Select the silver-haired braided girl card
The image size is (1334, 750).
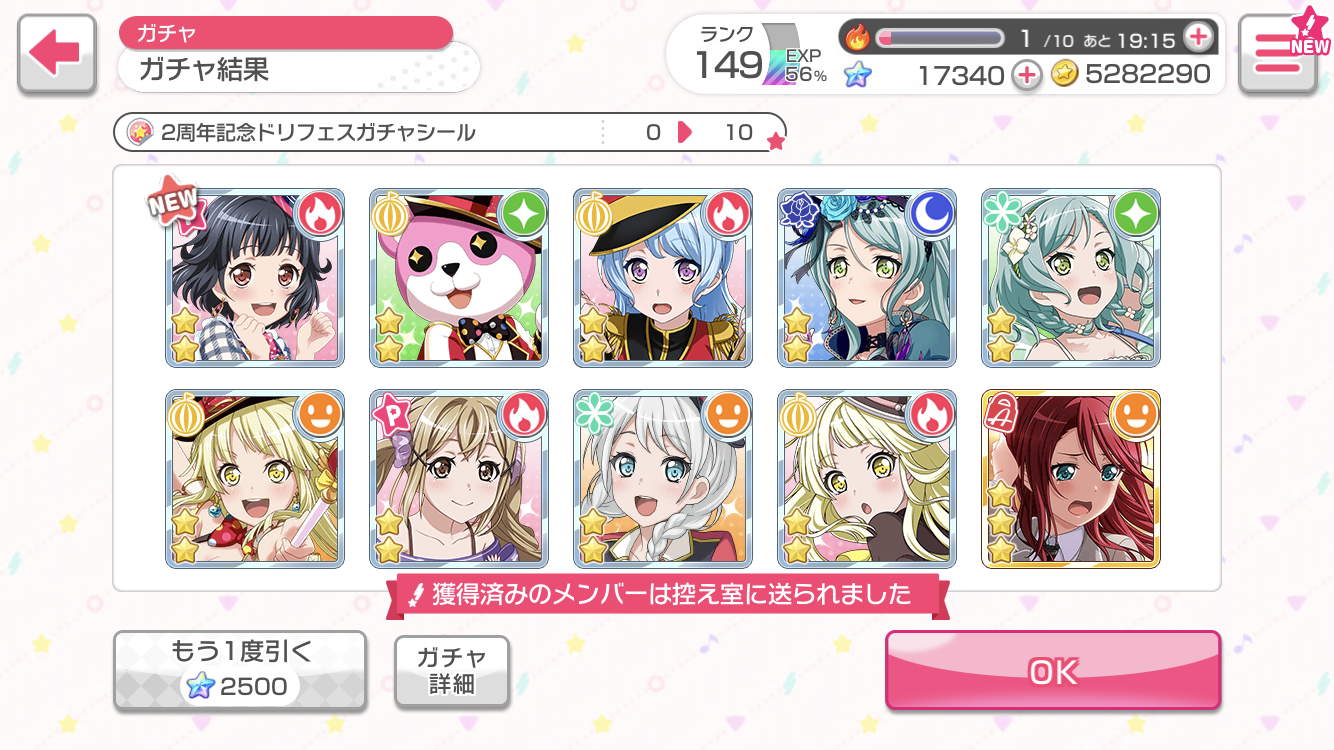click(663, 479)
